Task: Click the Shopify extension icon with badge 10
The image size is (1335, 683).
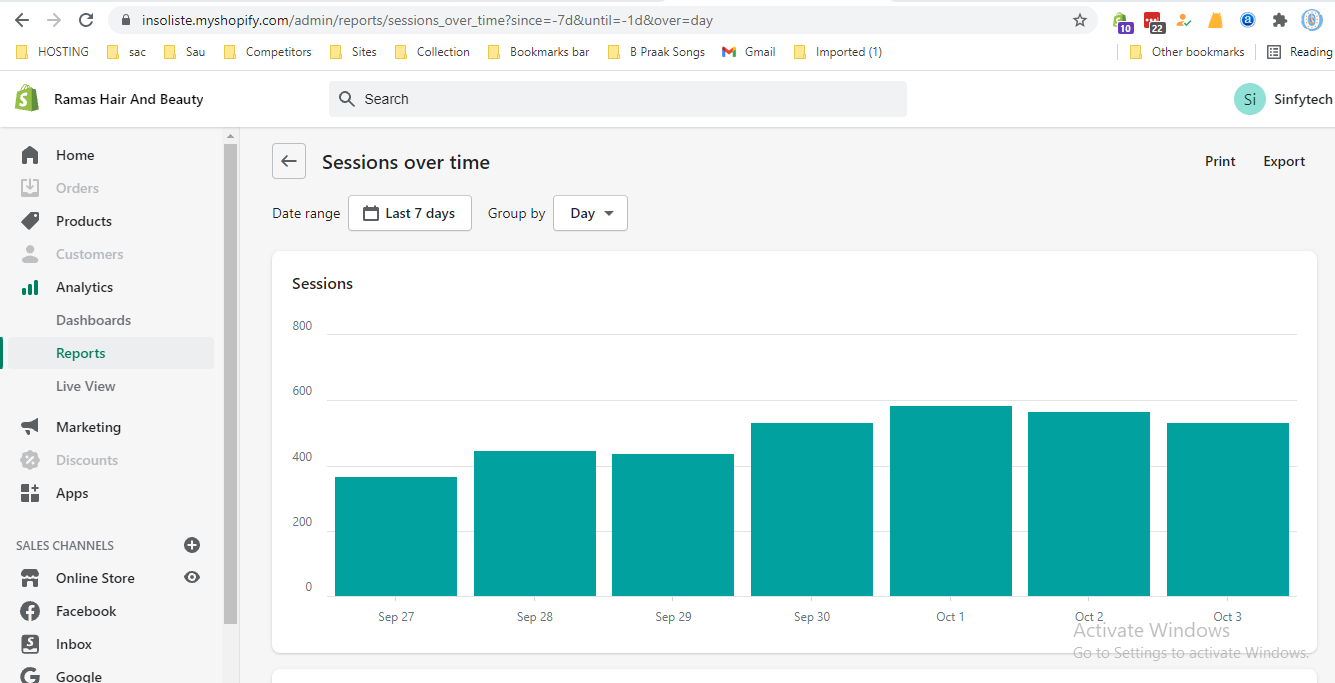Action: click(x=1122, y=21)
